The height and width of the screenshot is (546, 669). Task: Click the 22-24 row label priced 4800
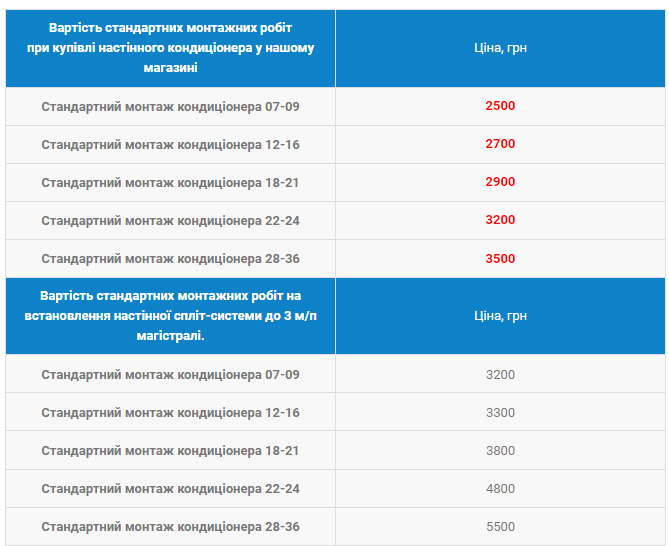(x=171, y=489)
